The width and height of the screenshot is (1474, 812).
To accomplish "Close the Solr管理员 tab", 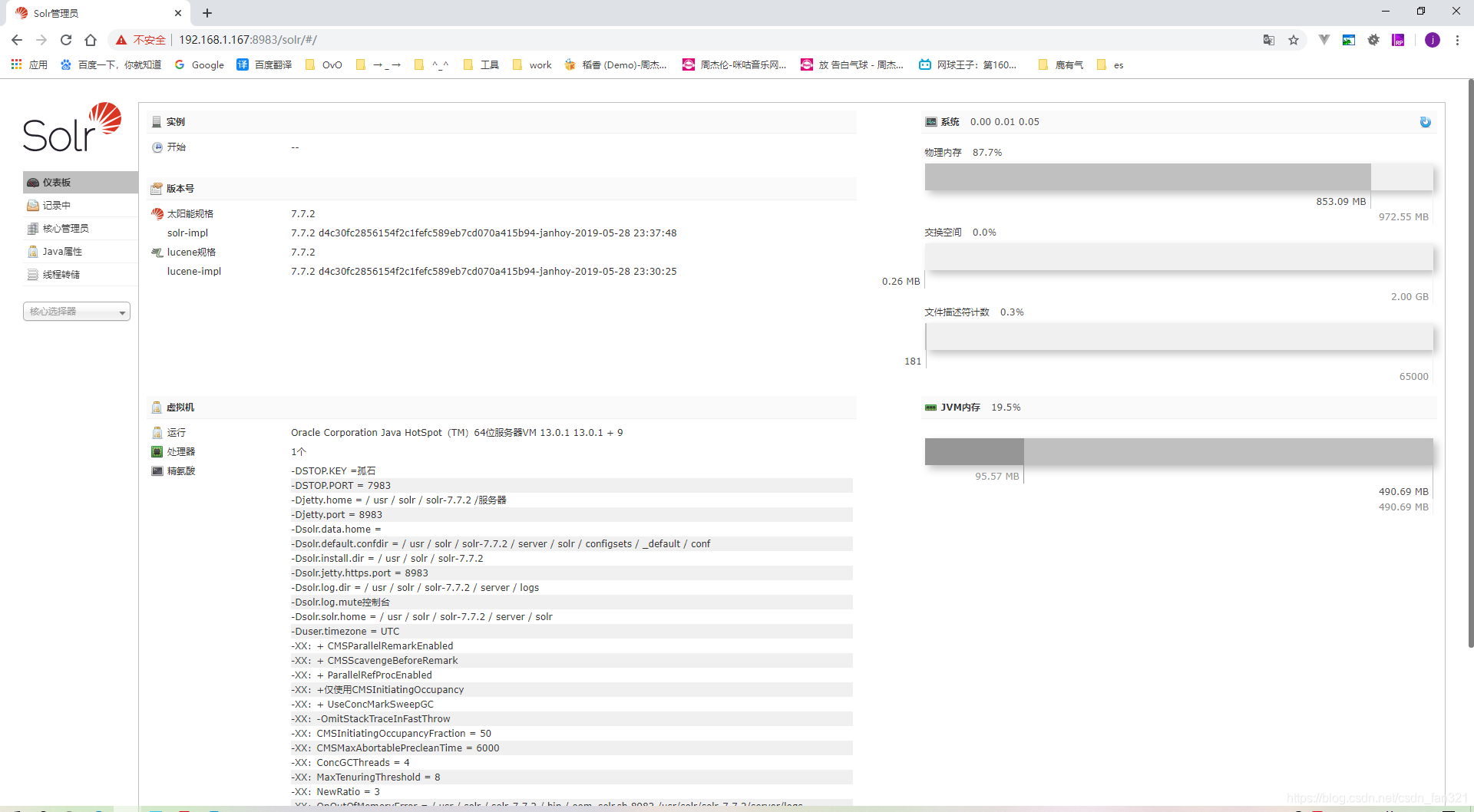I will click(178, 13).
